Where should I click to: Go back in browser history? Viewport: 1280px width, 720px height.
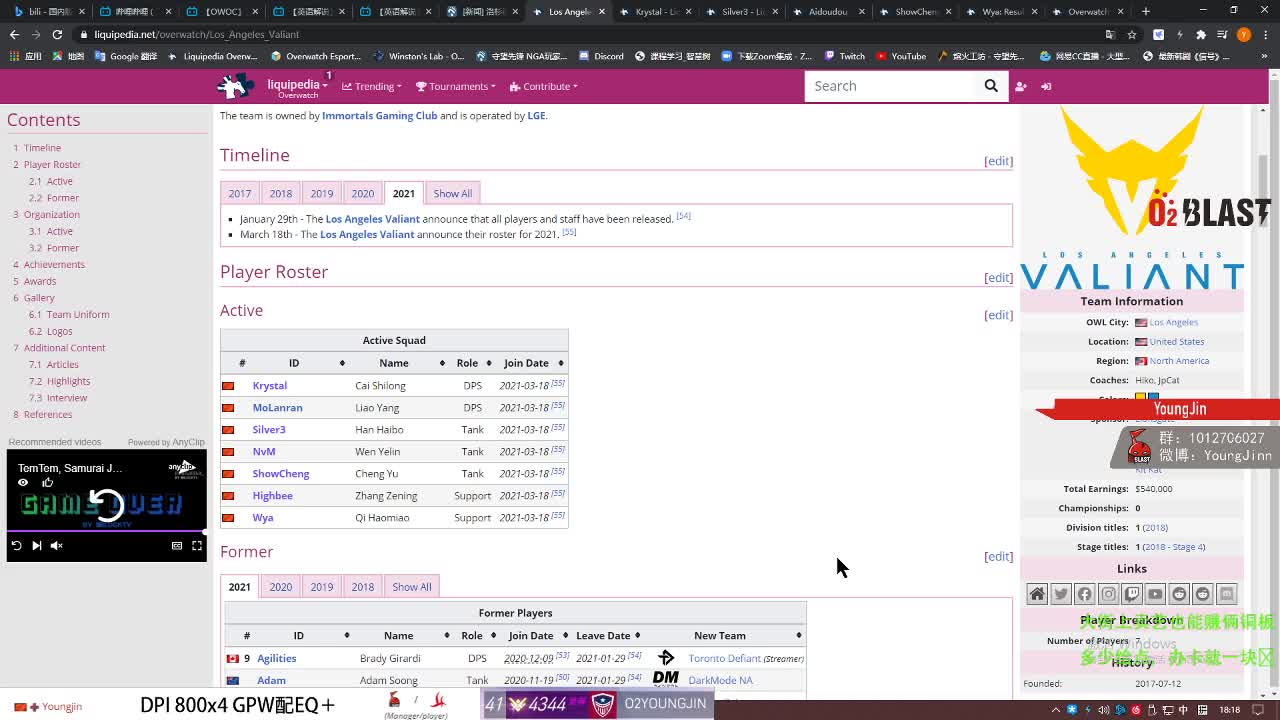coord(14,34)
